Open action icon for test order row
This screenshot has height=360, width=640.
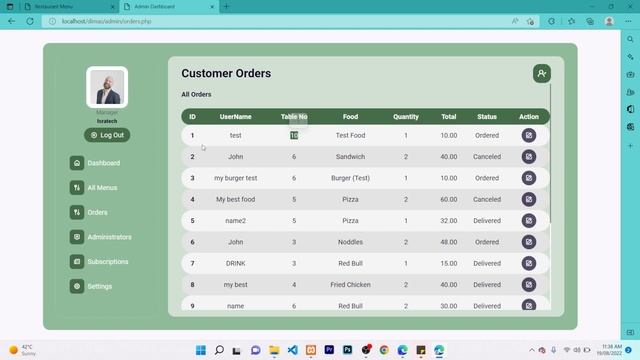(529, 135)
